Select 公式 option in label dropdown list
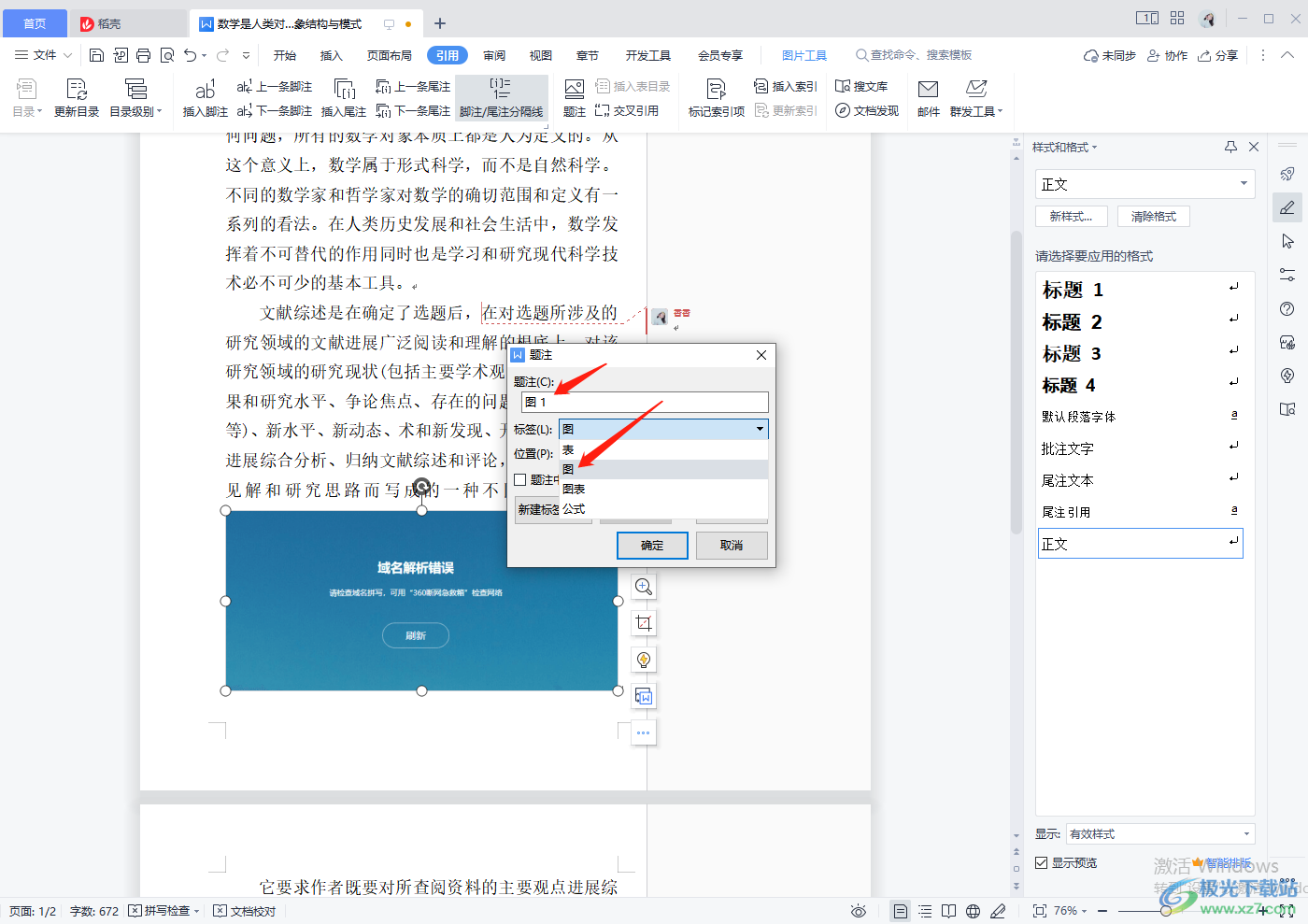The width and height of the screenshot is (1308, 924). tap(663, 509)
